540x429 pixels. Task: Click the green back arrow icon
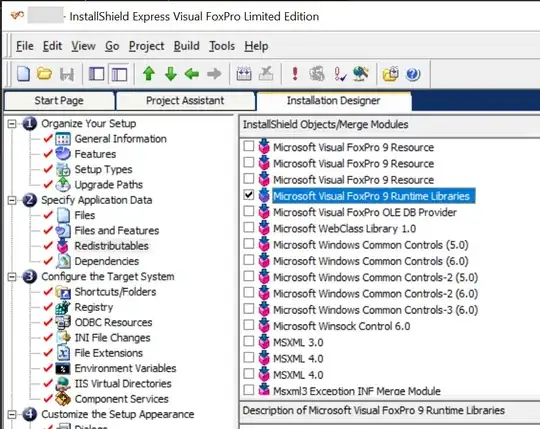[x=192, y=74]
